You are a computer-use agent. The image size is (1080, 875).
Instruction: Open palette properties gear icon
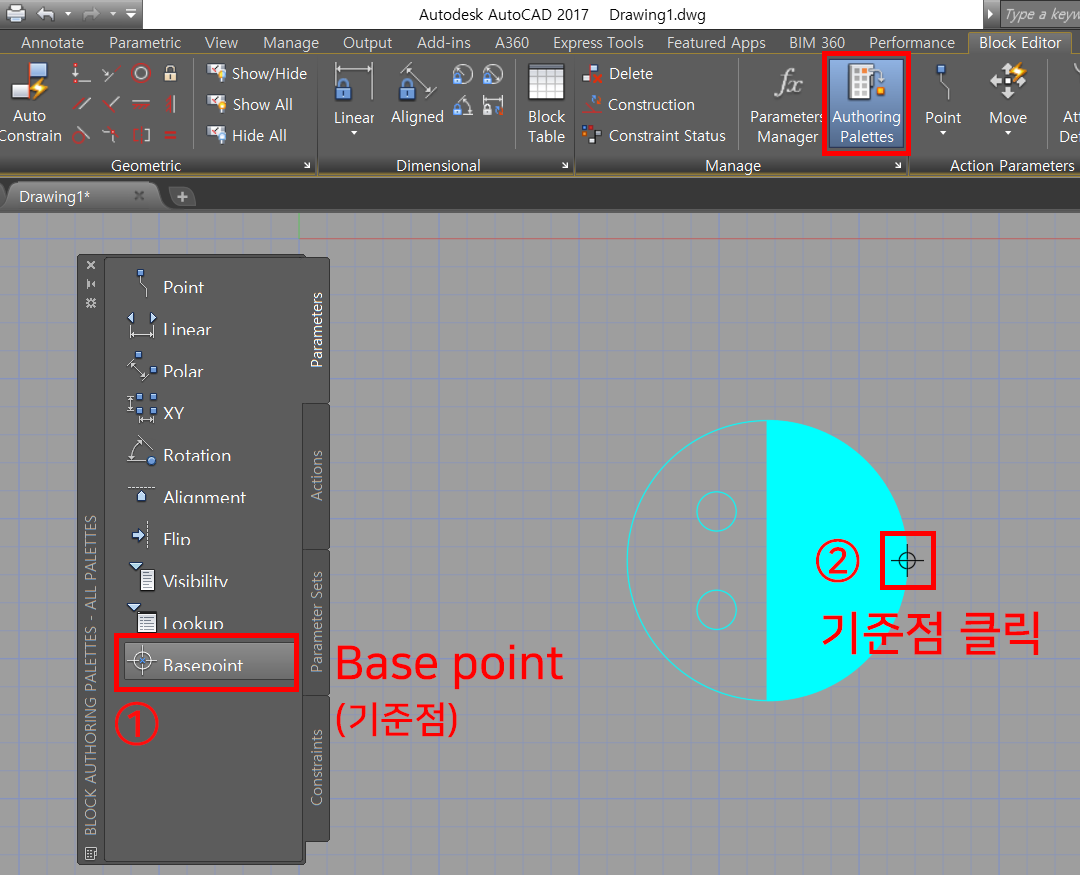91,303
